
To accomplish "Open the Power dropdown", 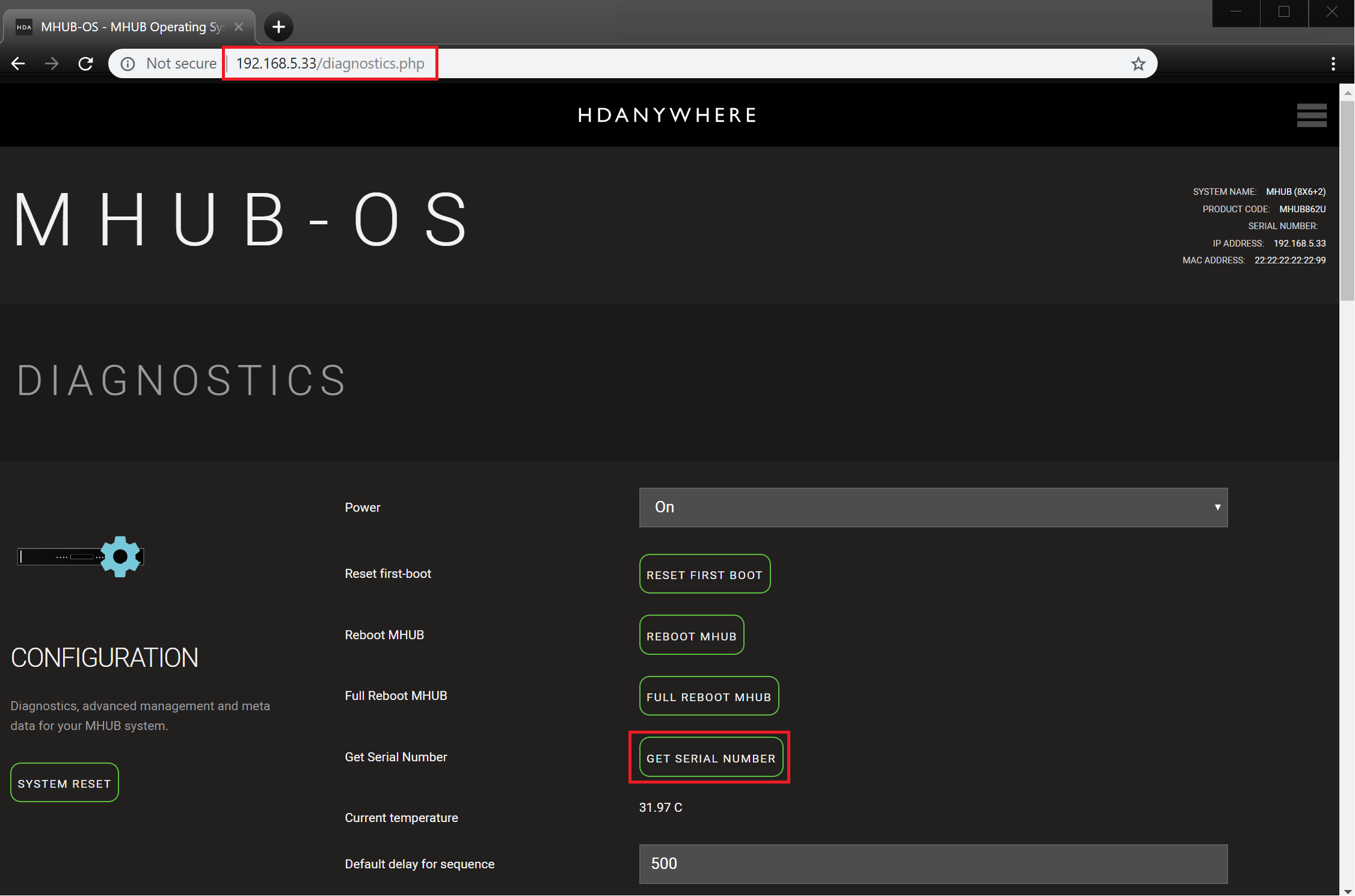I will coord(933,508).
